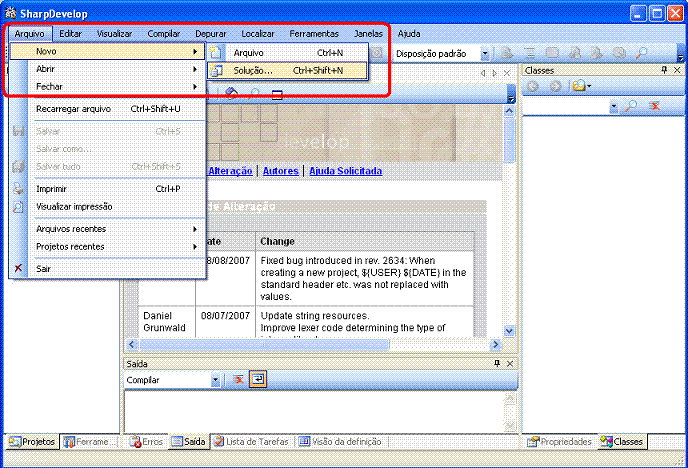Click the search magnifier in the Classes panel
Screen dimensions: 688x468
(631, 106)
